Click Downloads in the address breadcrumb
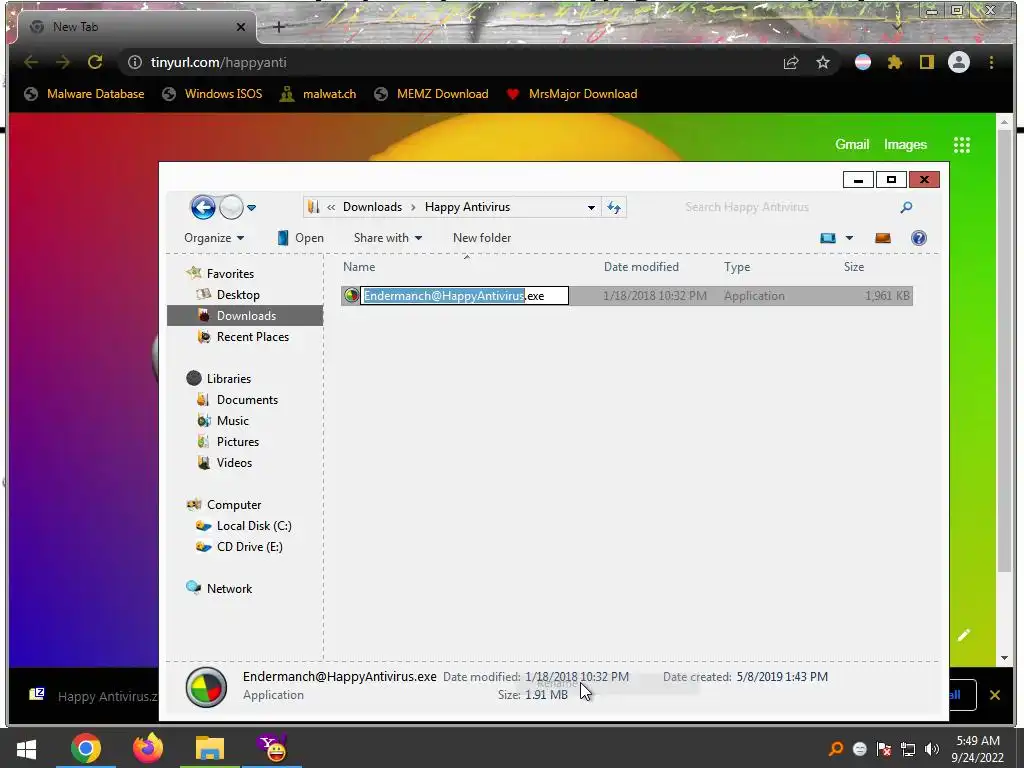 coord(372,207)
